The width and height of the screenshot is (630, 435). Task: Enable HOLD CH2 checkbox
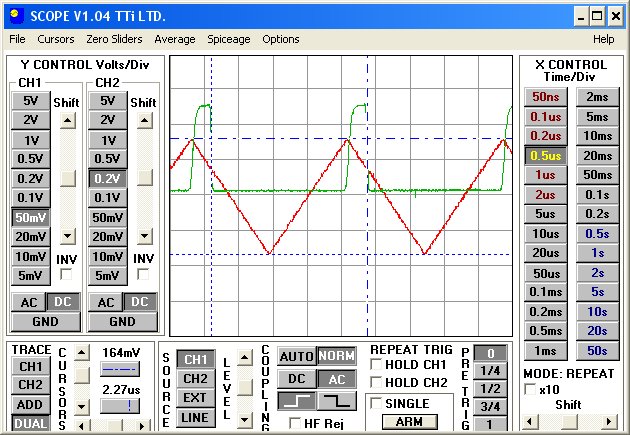pos(376,382)
